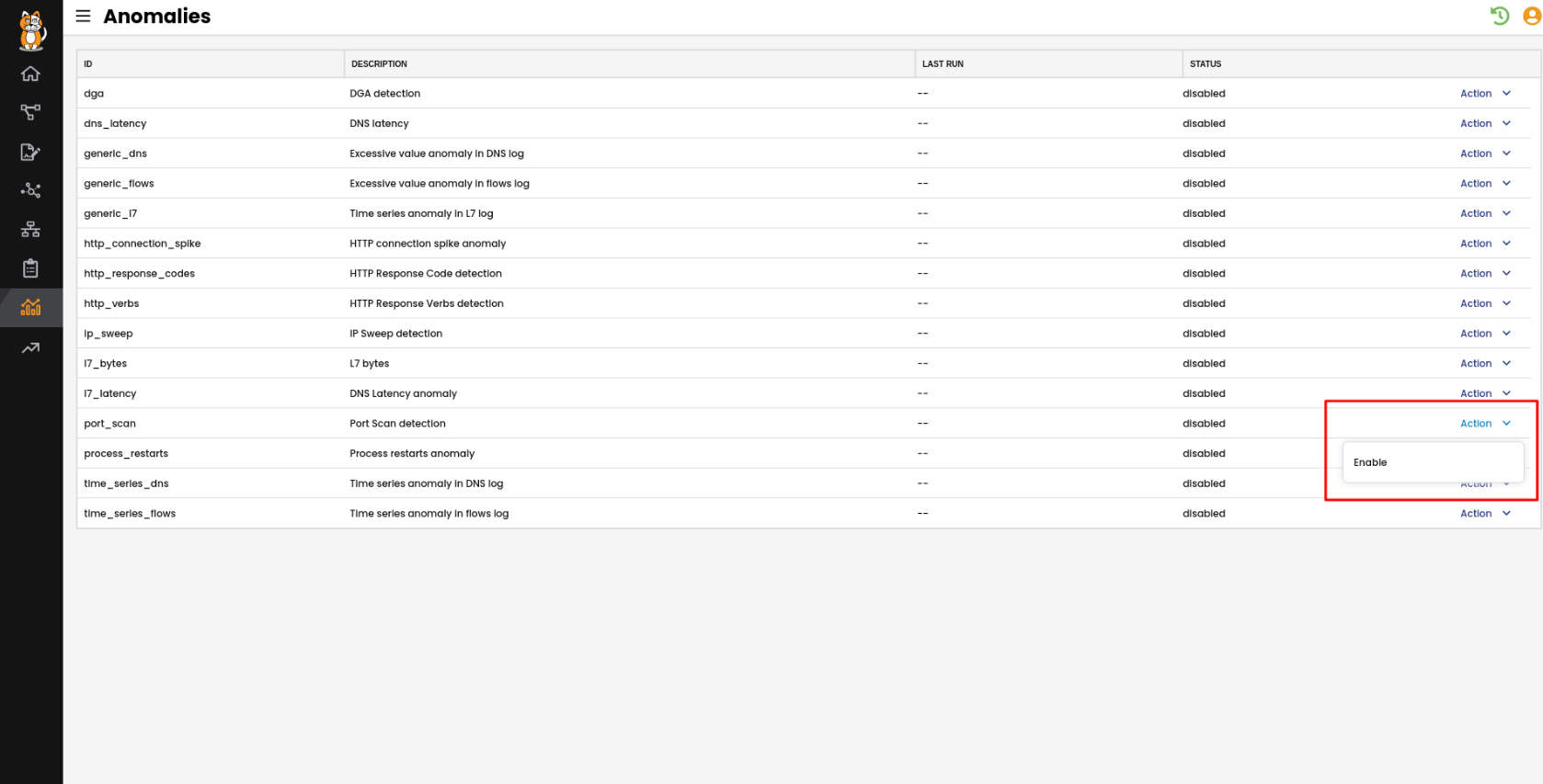
Task: Choose Enable from the port_scan action menu
Action: coord(1433,462)
